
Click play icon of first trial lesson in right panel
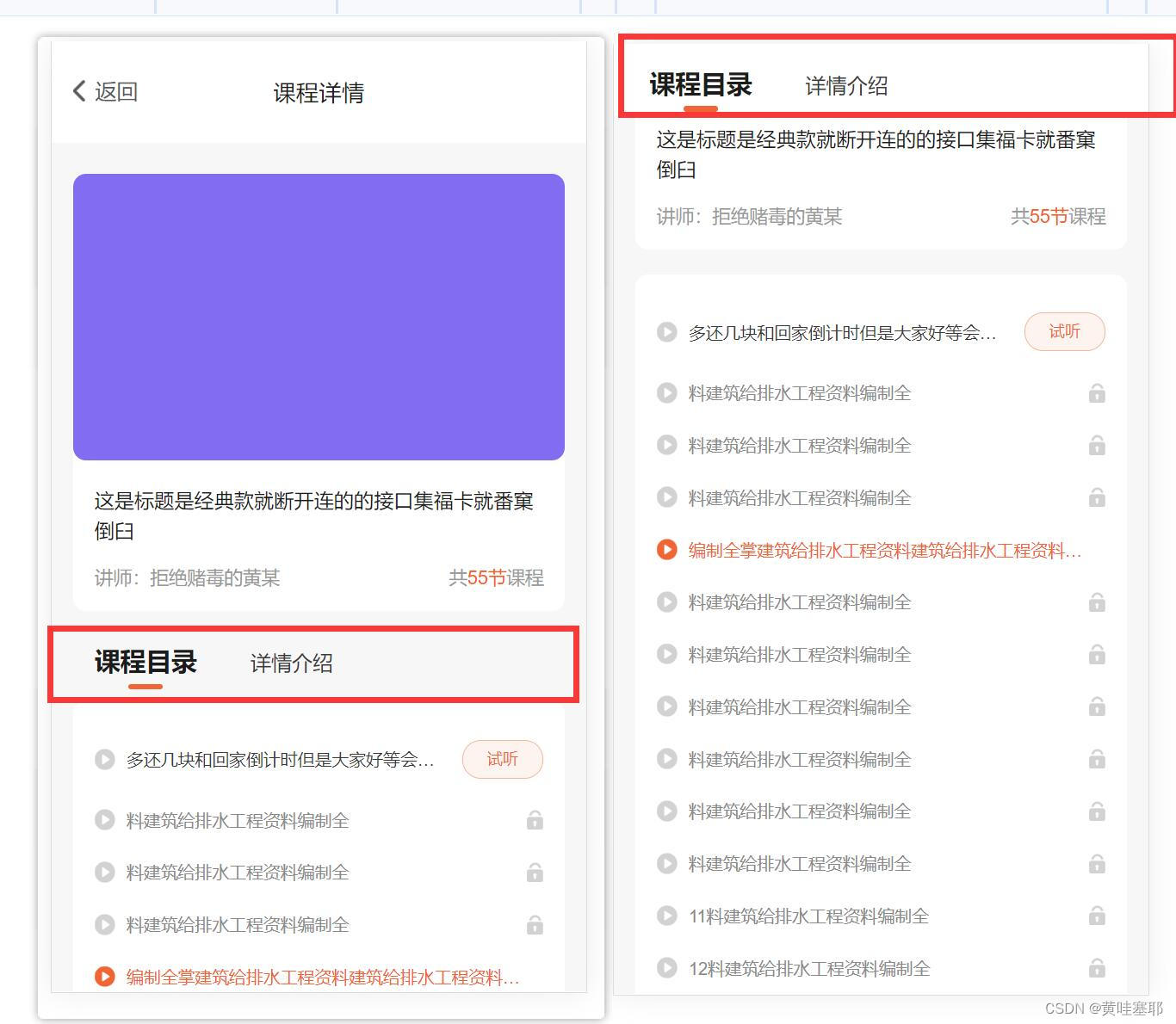tap(666, 332)
